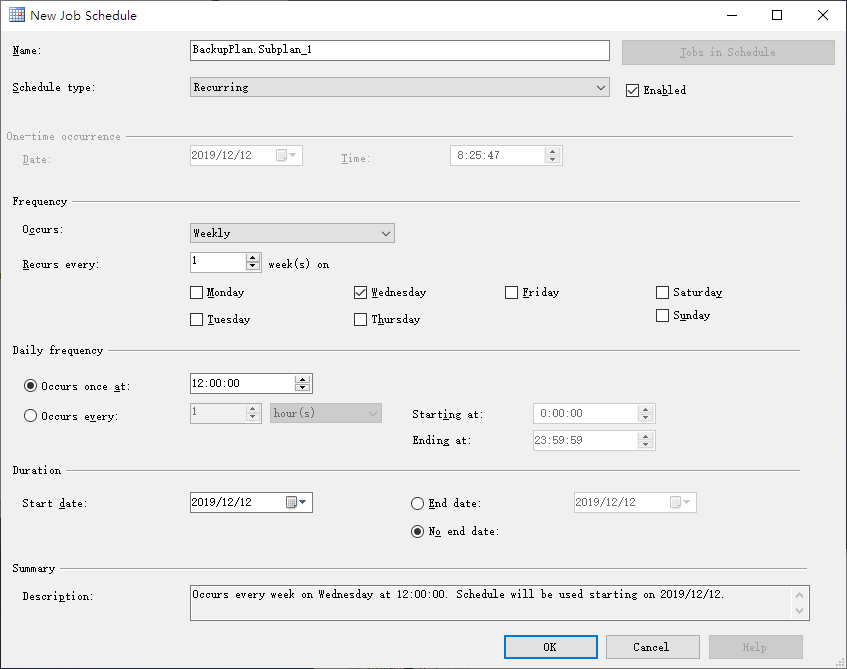Click the Recurs every number field
The width and height of the screenshot is (847, 669).
[218, 262]
